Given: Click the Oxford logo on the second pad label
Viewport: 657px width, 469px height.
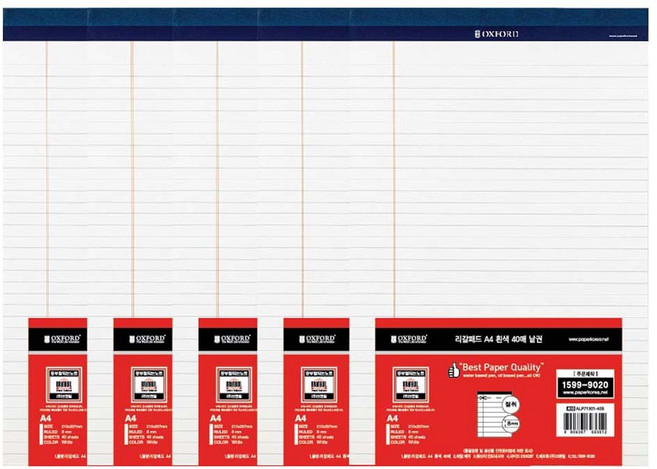Looking at the screenshot, I should coord(147,339).
